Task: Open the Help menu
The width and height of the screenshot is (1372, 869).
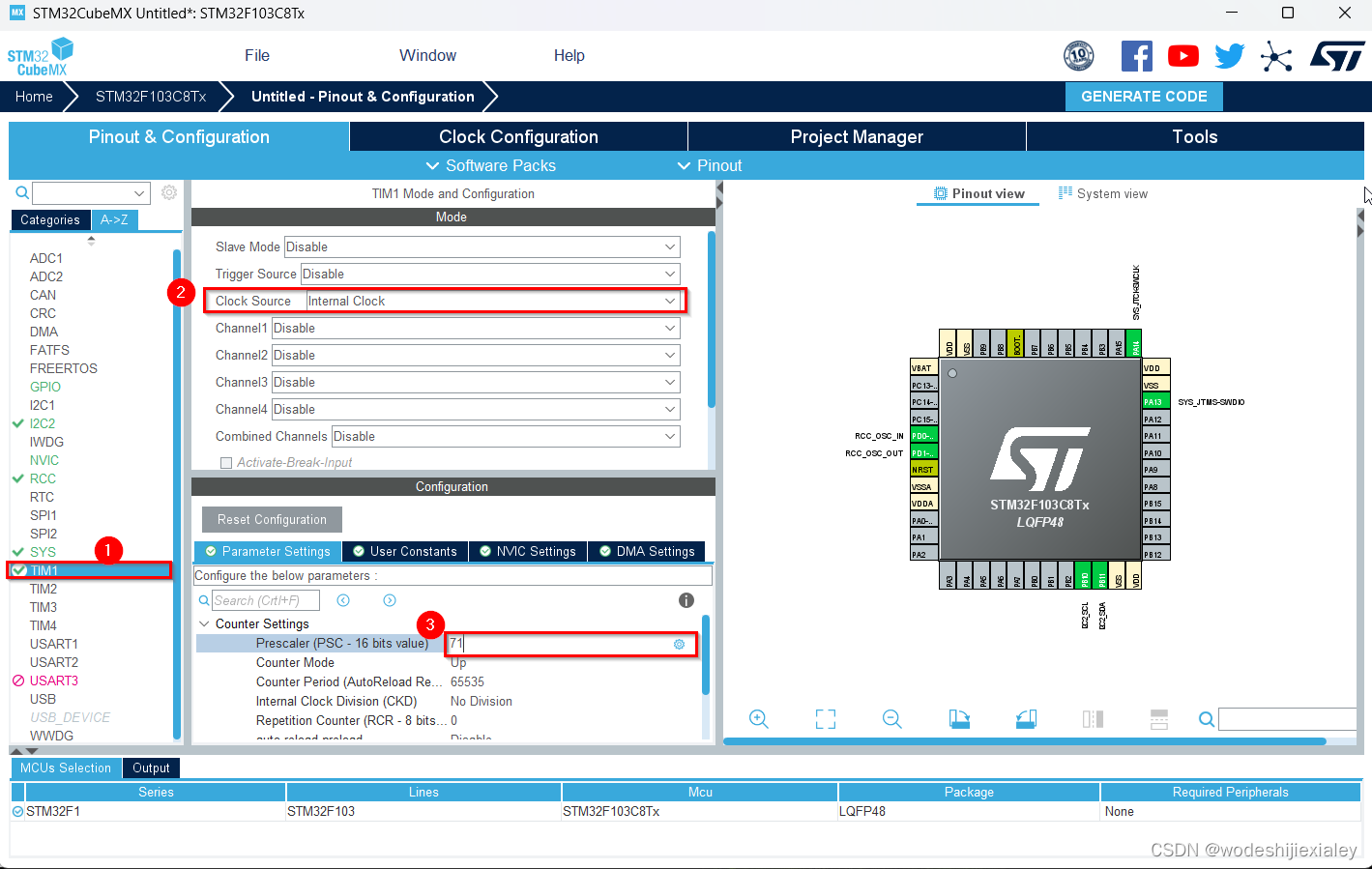Action: 569,56
